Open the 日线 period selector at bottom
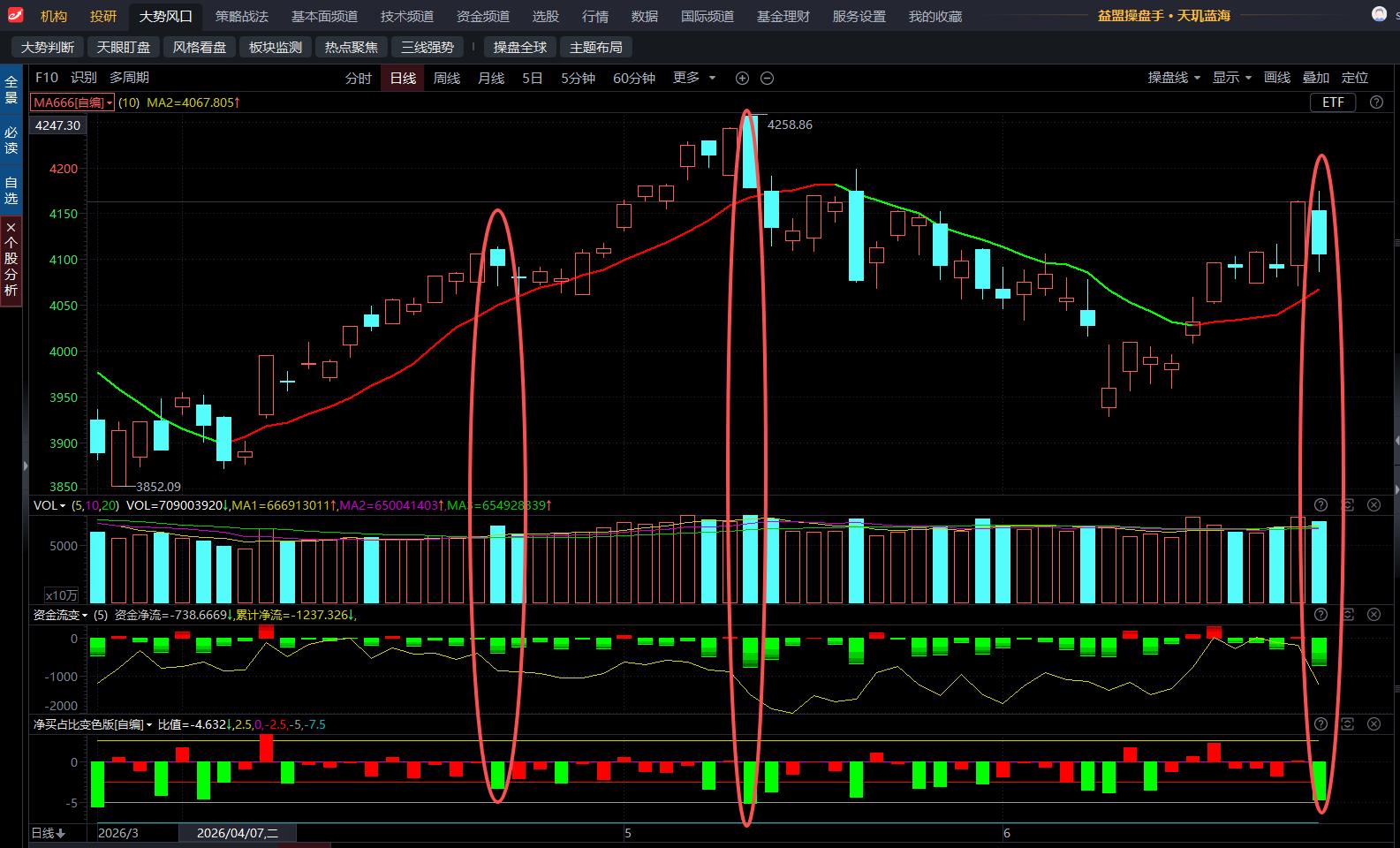This screenshot has width=1400, height=848. 49,833
